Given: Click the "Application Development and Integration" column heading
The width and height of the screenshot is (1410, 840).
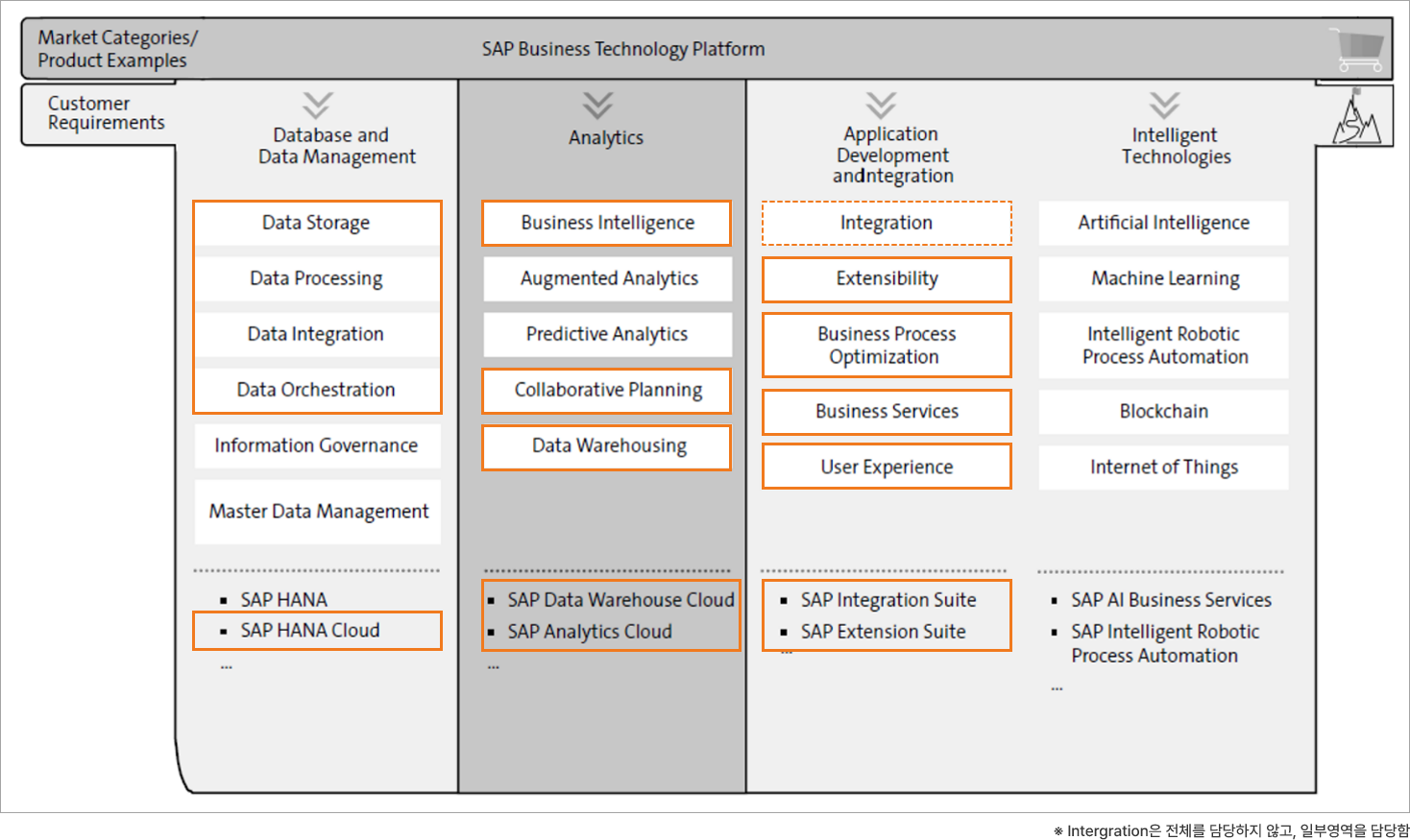Looking at the screenshot, I should pos(892,155).
